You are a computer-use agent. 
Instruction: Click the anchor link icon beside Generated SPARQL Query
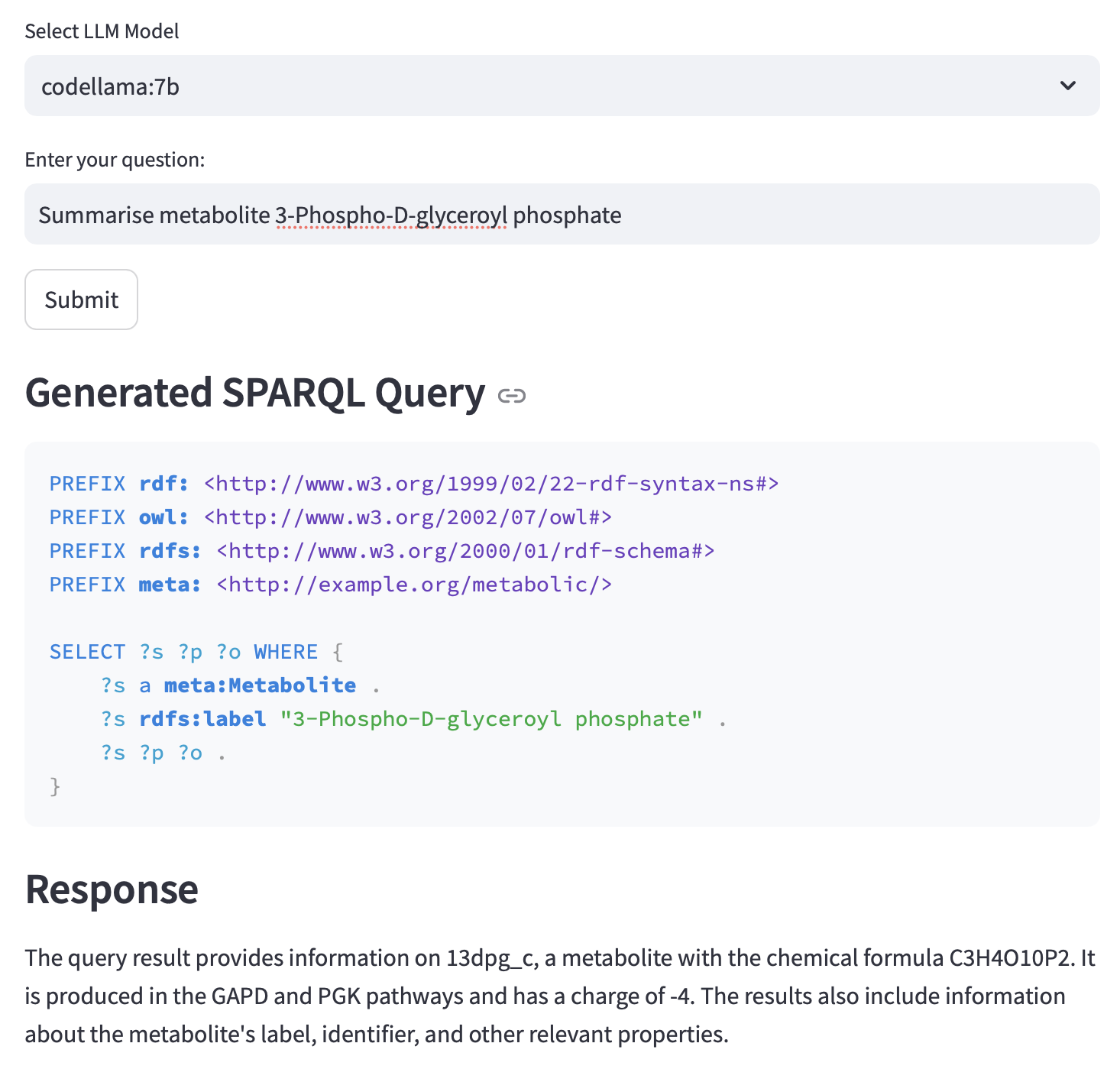tap(511, 396)
